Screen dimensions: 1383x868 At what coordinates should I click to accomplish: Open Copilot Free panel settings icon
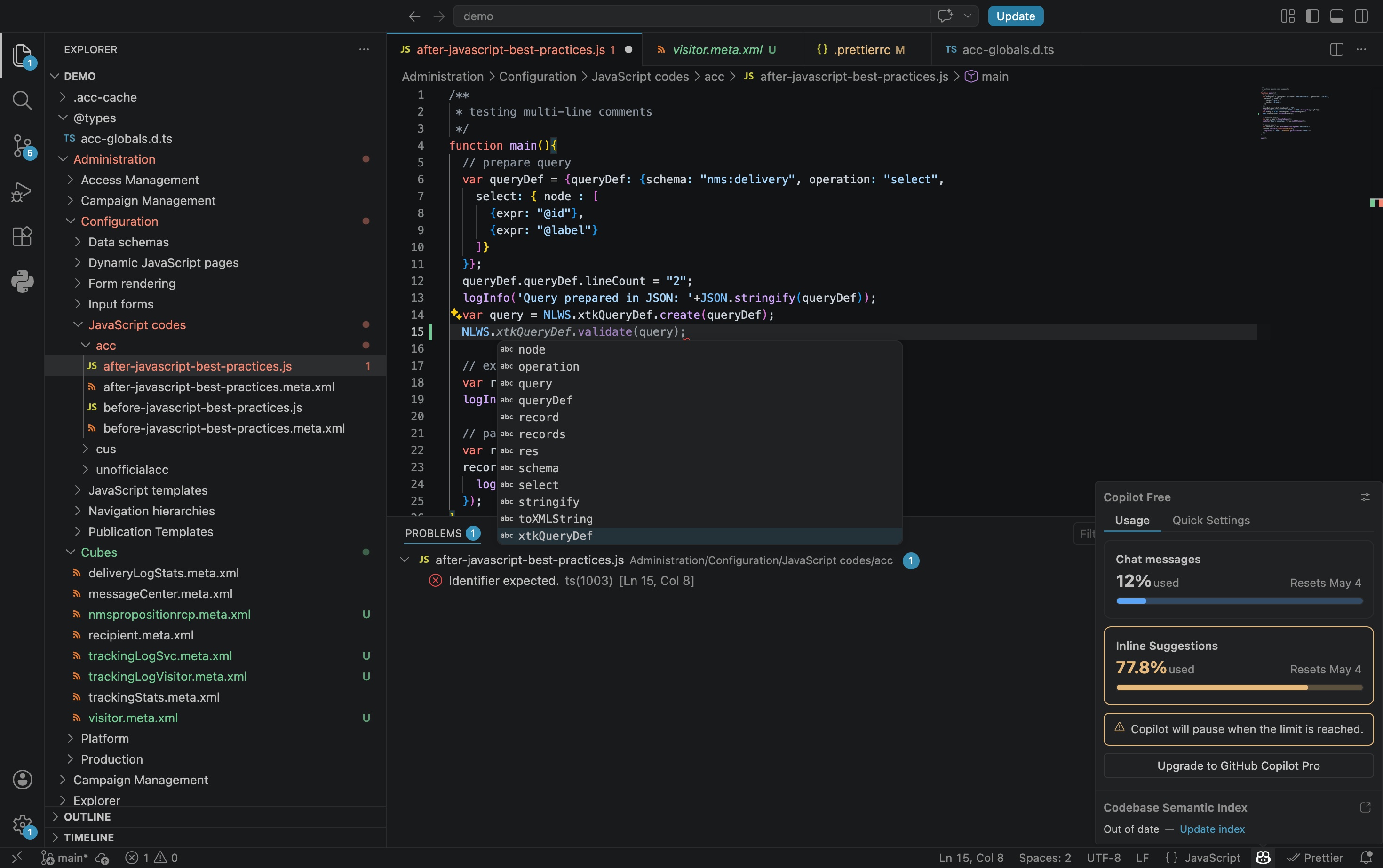tap(1365, 497)
